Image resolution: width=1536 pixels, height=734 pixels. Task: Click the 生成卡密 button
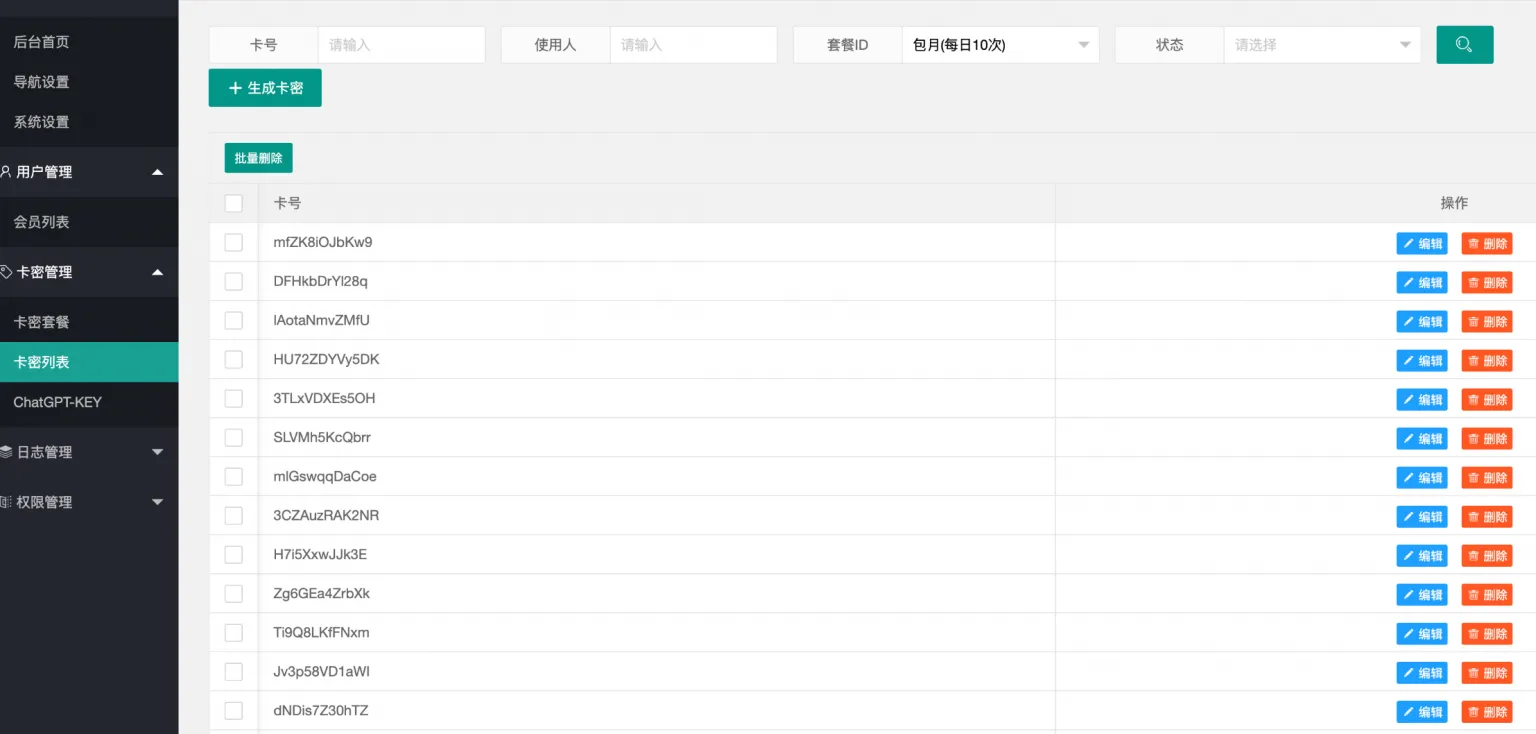coord(265,88)
